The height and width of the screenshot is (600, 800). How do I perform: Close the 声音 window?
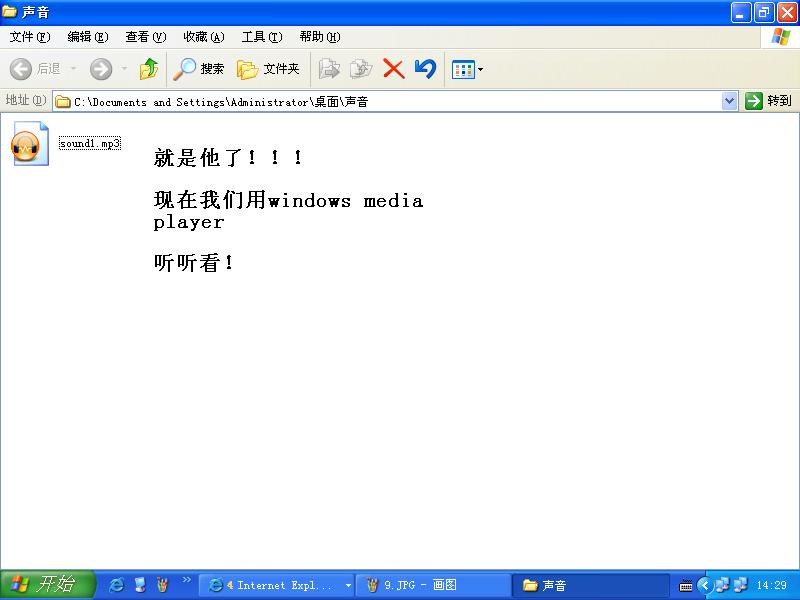pos(787,12)
